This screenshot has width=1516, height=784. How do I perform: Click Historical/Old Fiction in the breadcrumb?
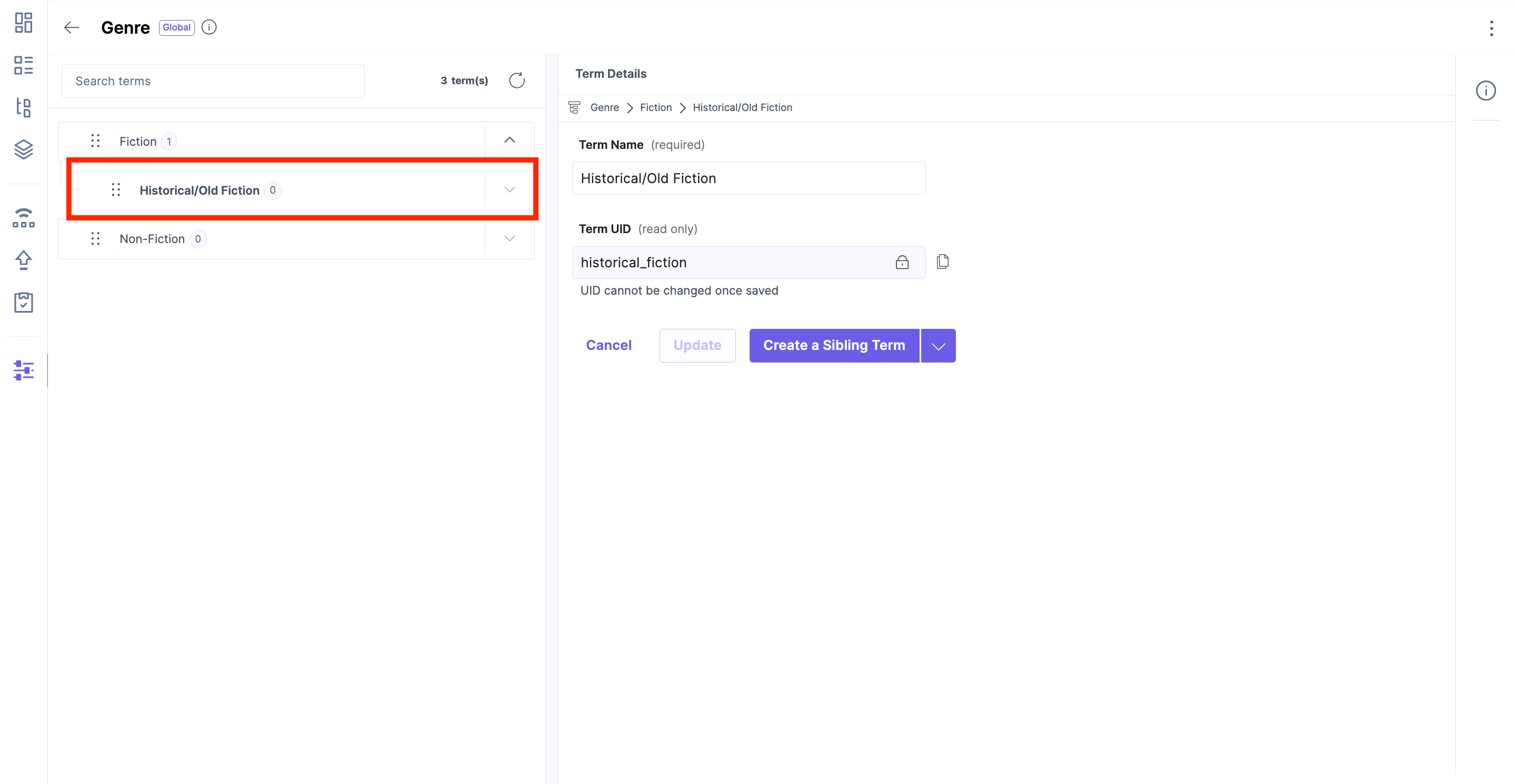click(742, 108)
